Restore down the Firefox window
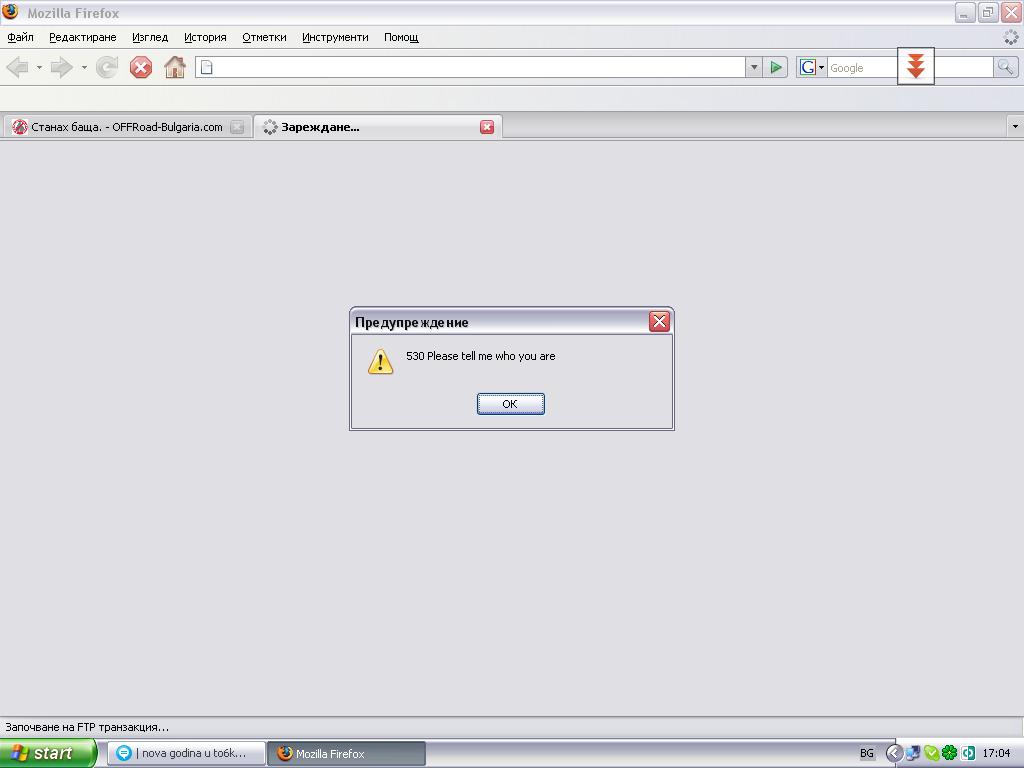 pyautogui.click(x=988, y=12)
